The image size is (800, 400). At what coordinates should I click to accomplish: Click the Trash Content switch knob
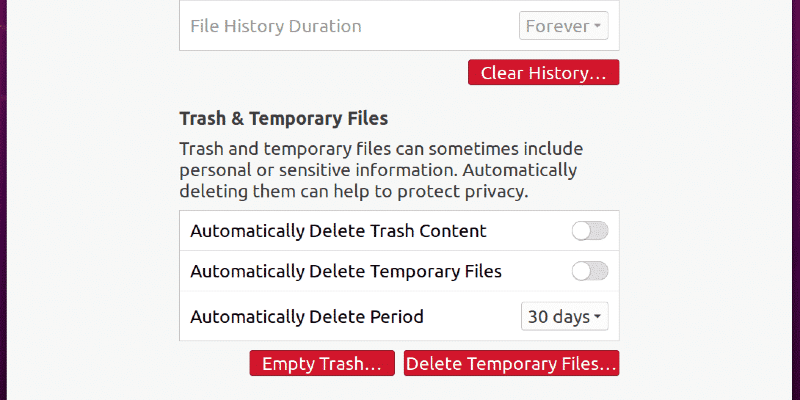581,231
